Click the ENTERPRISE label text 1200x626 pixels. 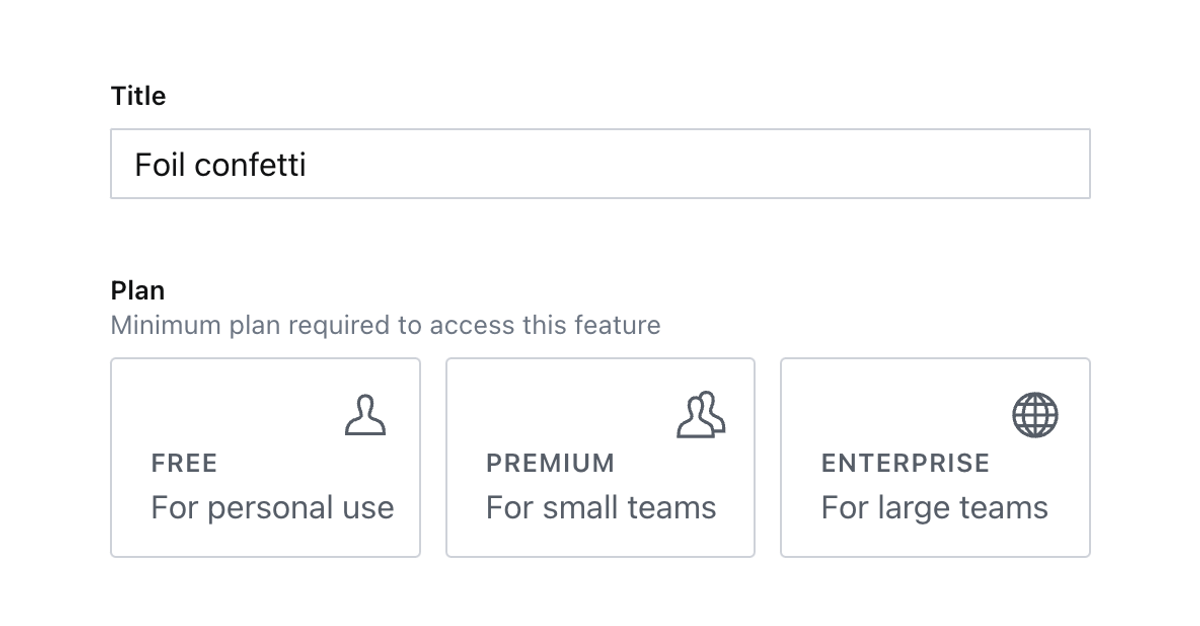904,462
